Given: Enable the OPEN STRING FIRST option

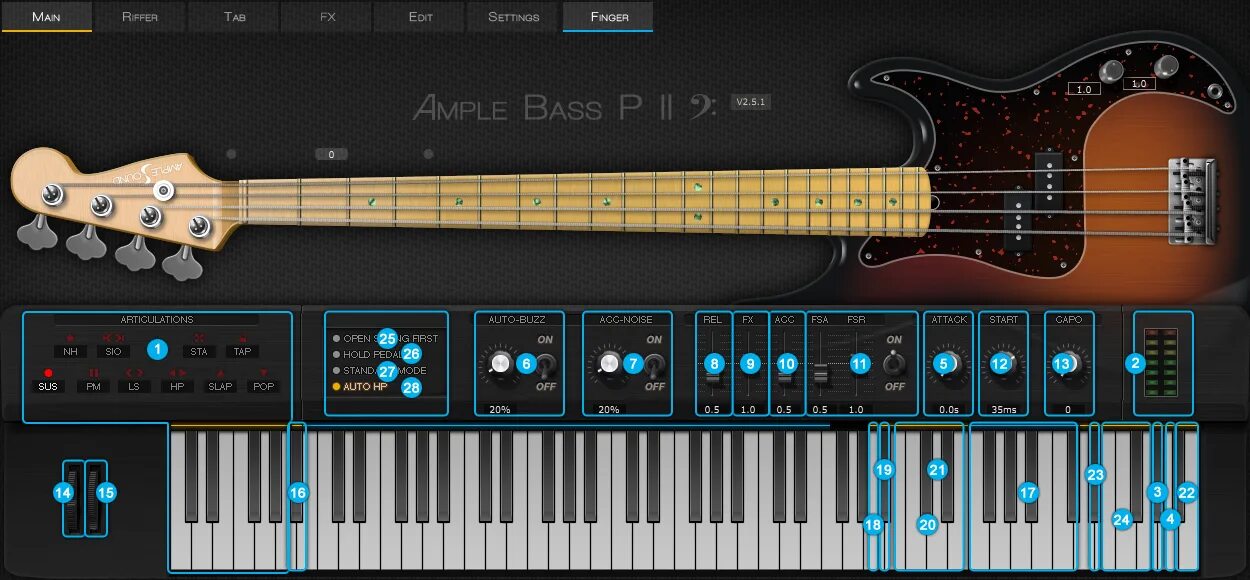Looking at the screenshot, I should click(386, 339).
